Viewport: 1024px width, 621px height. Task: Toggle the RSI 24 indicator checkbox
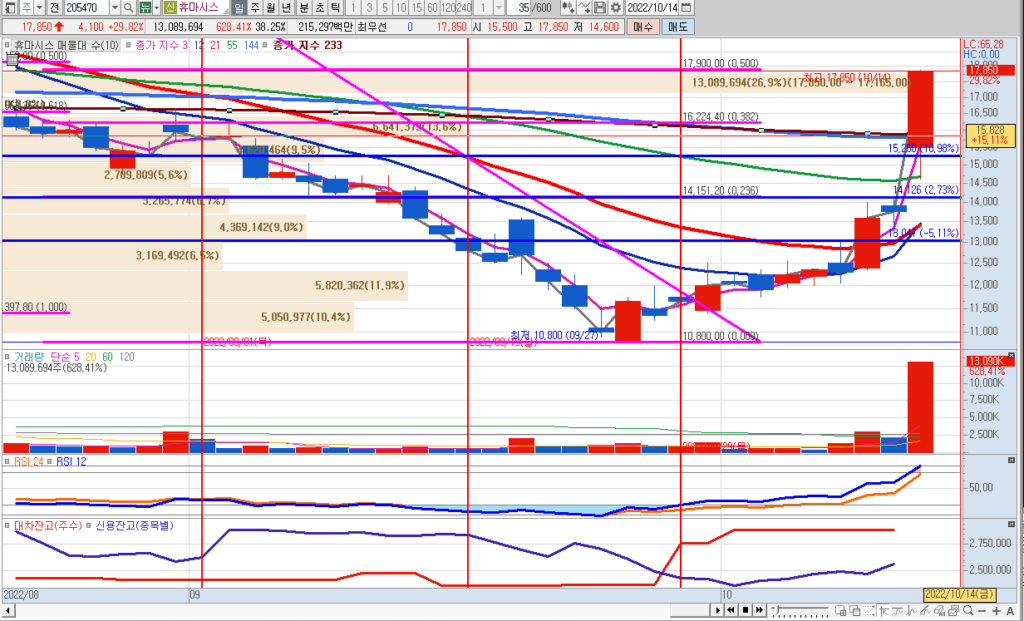tap(7, 462)
